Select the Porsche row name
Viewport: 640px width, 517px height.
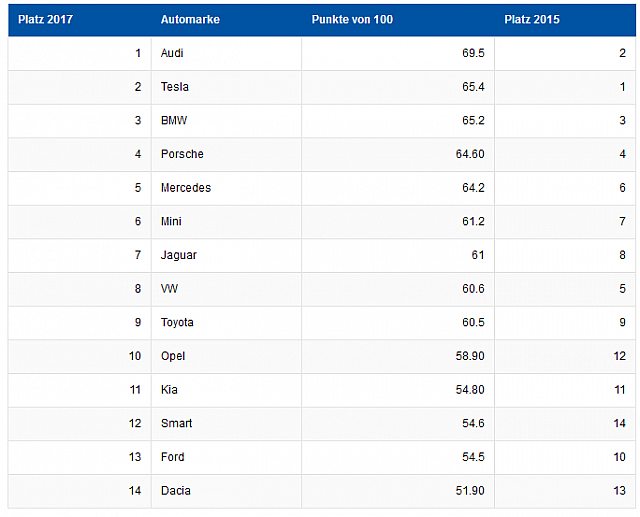click(181, 154)
